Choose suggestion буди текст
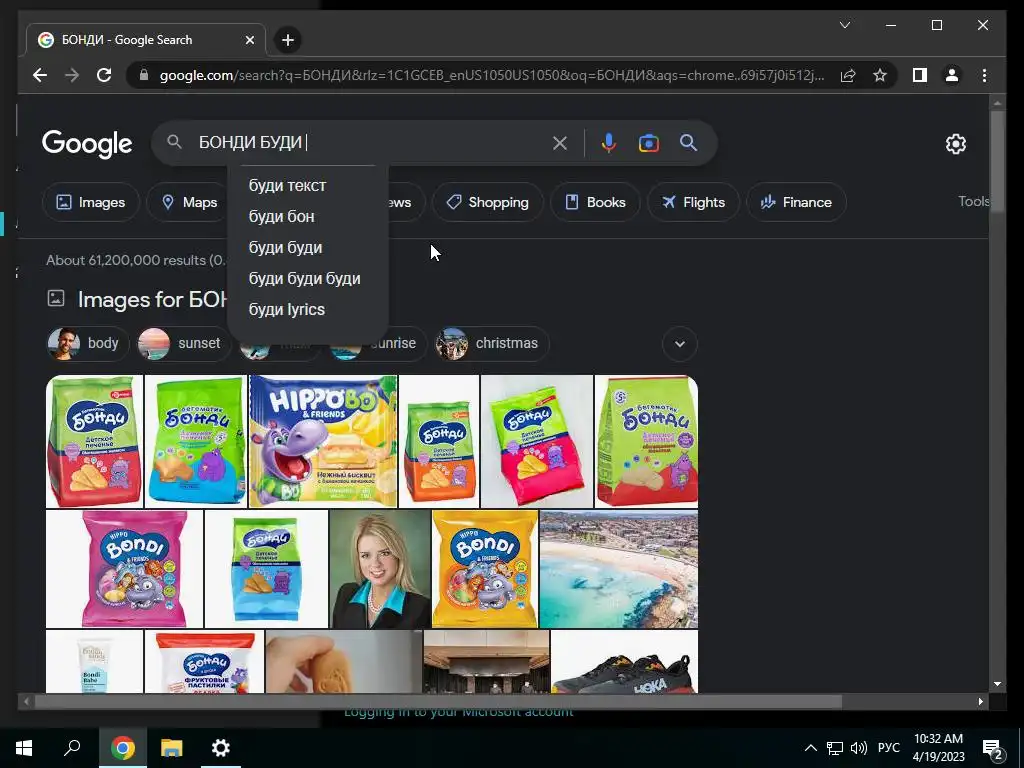The height and width of the screenshot is (768, 1024). point(308,185)
